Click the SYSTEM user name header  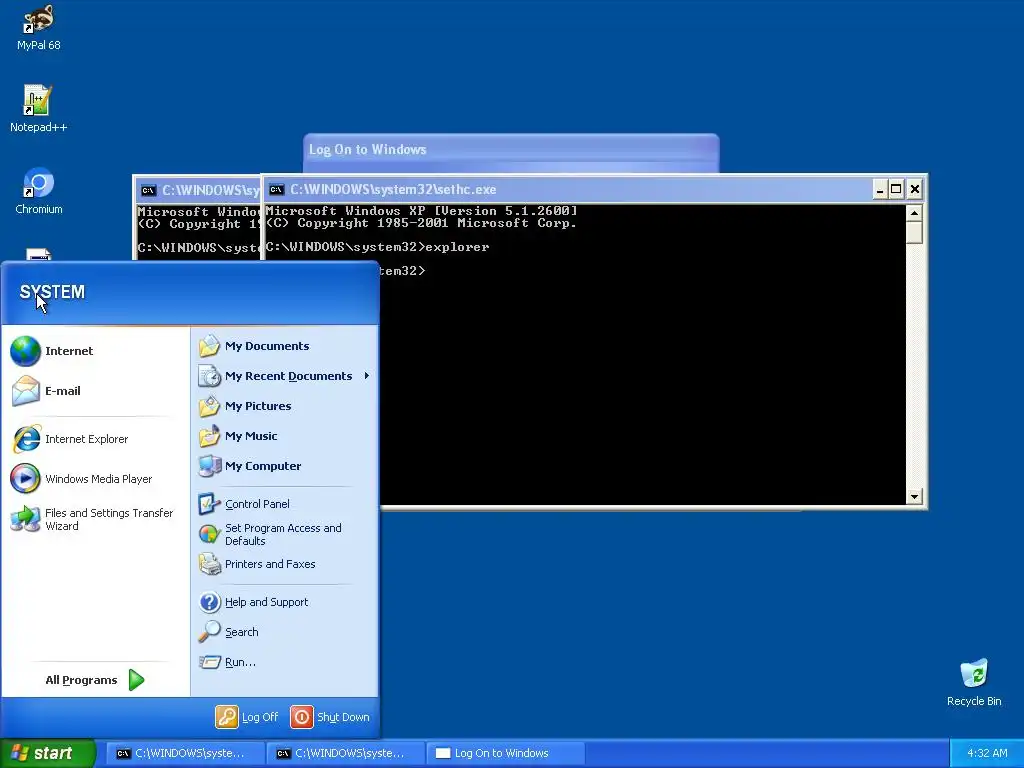52,292
